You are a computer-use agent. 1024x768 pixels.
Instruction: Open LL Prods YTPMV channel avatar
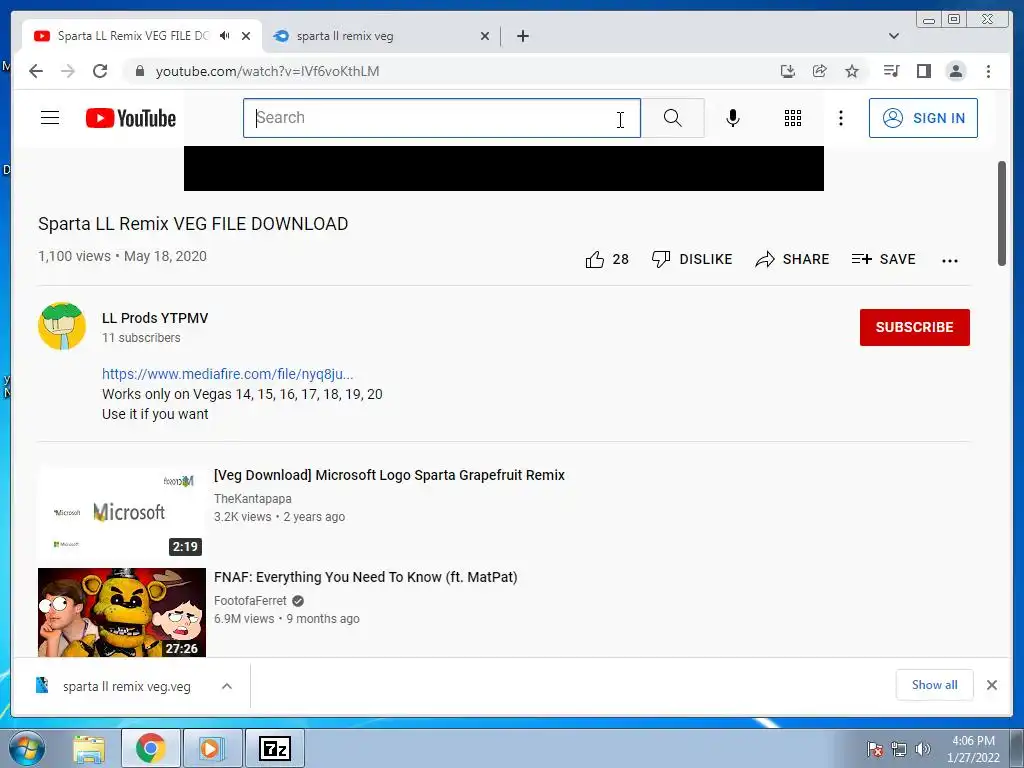(62, 326)
